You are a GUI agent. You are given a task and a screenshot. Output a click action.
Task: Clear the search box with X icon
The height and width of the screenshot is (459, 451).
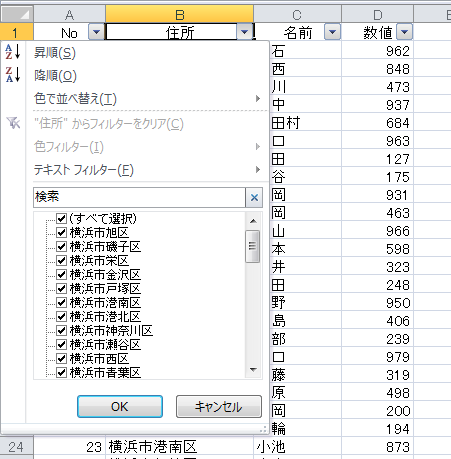254,197
